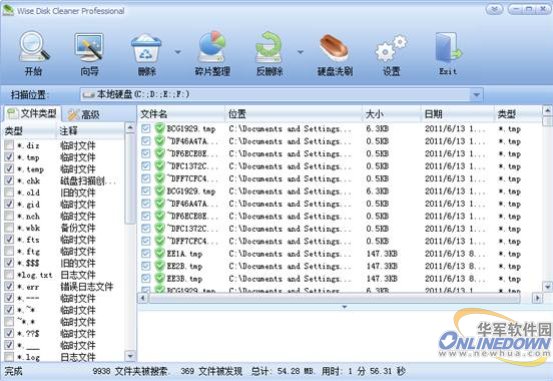Screen dimensions: 553x381
Task: Expand the dropdown arrow beside 删除
Action: [178, 52]
